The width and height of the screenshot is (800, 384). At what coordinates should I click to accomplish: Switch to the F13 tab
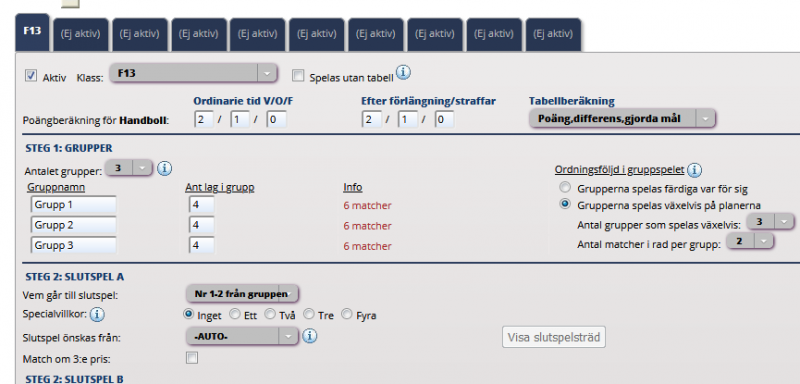tap(32, 31)
